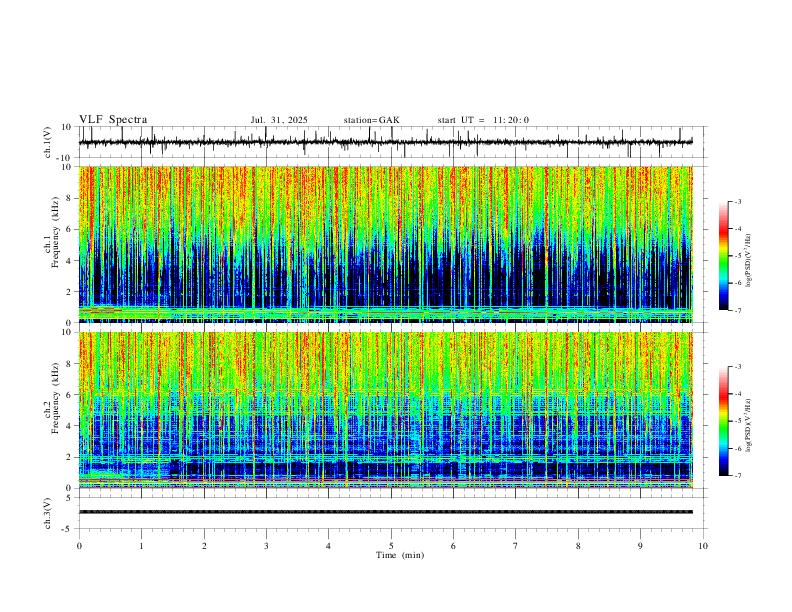Click the "ch.1(V)" waveform axis label
The image size is (792, 612).
48,142
